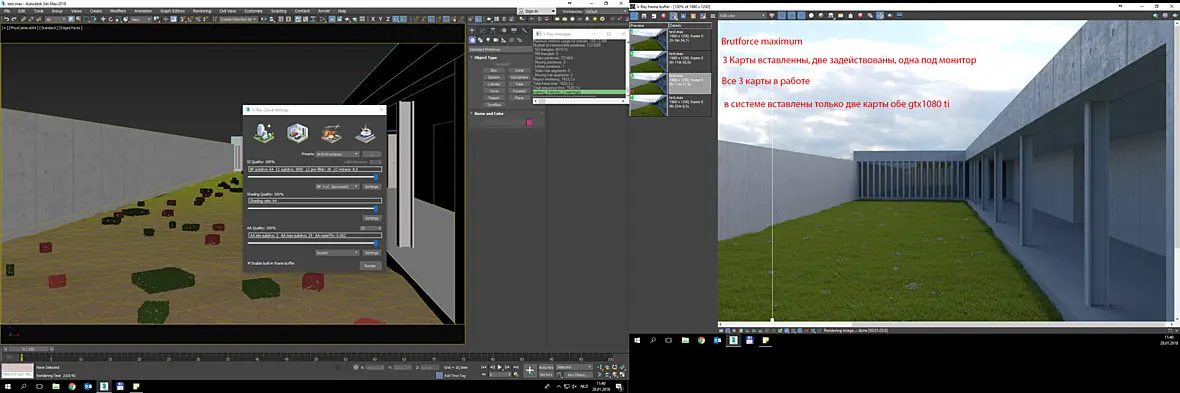Click the Play Animation button

[x=500, y=367]
